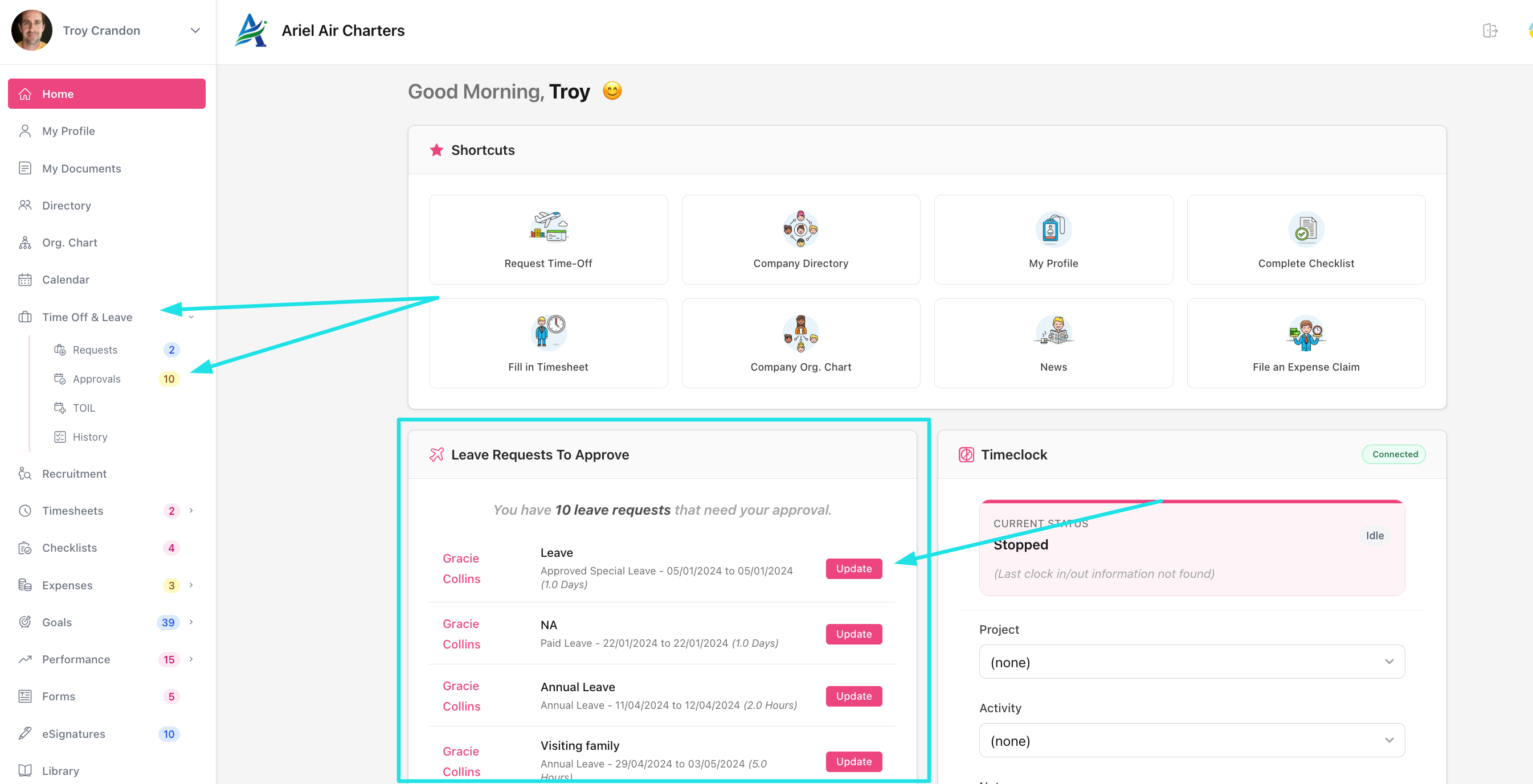Click the Complete Checklist shortcut icon
Image resolution: width=1533 pixels, height=784 pixels.
1306,229
